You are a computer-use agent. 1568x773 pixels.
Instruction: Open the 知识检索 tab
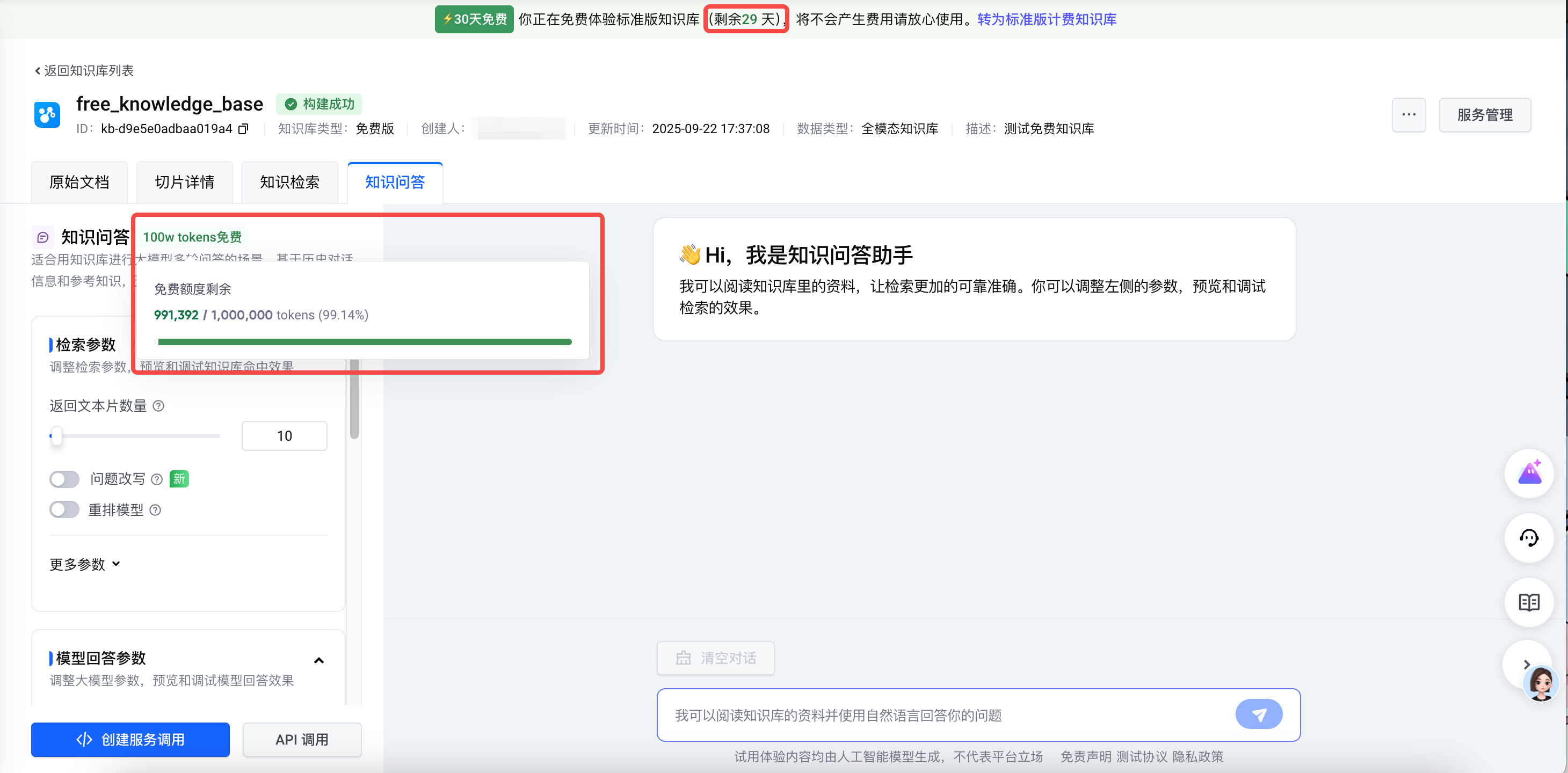pos(290,182)
